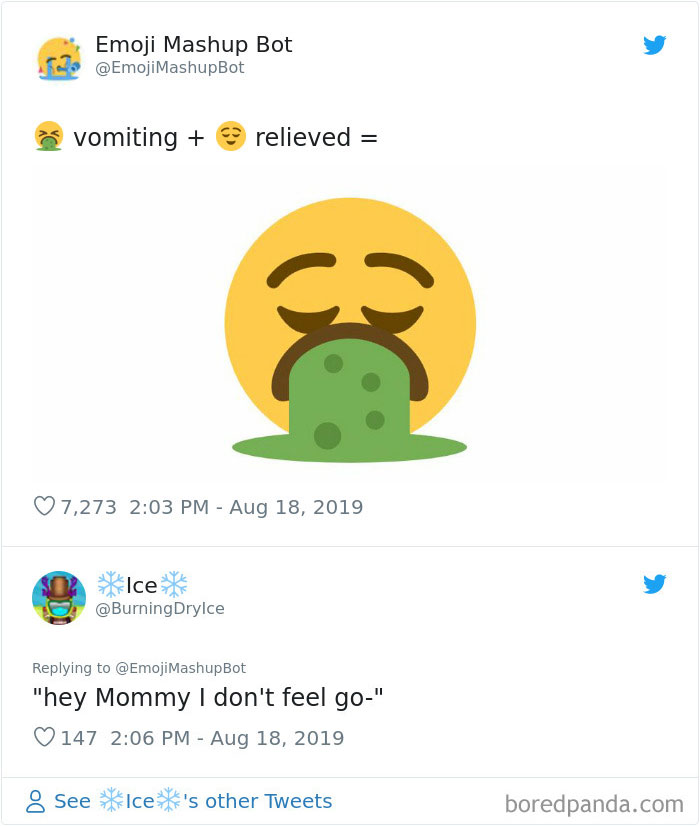This screenshot has width=700, height=826.
Task: Click the relieved emoji in the tweet text
Action: click(231, 137)
